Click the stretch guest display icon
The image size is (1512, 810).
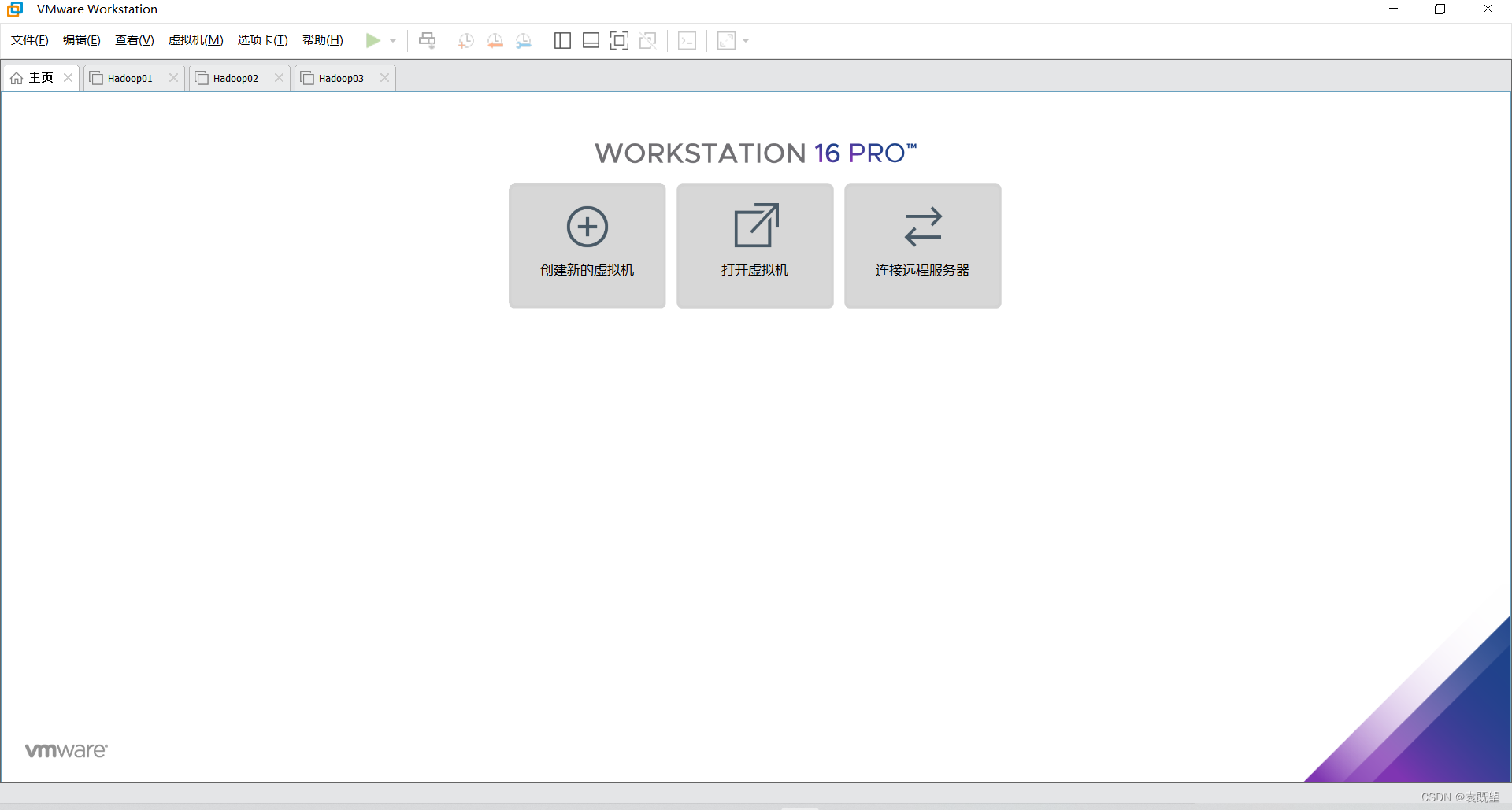(x=726, y=40)
